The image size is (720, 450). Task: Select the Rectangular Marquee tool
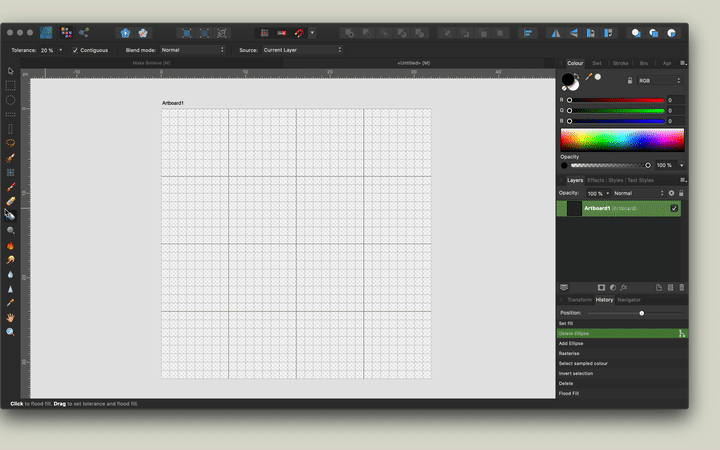pyautogui.click(x=10, y=85)
